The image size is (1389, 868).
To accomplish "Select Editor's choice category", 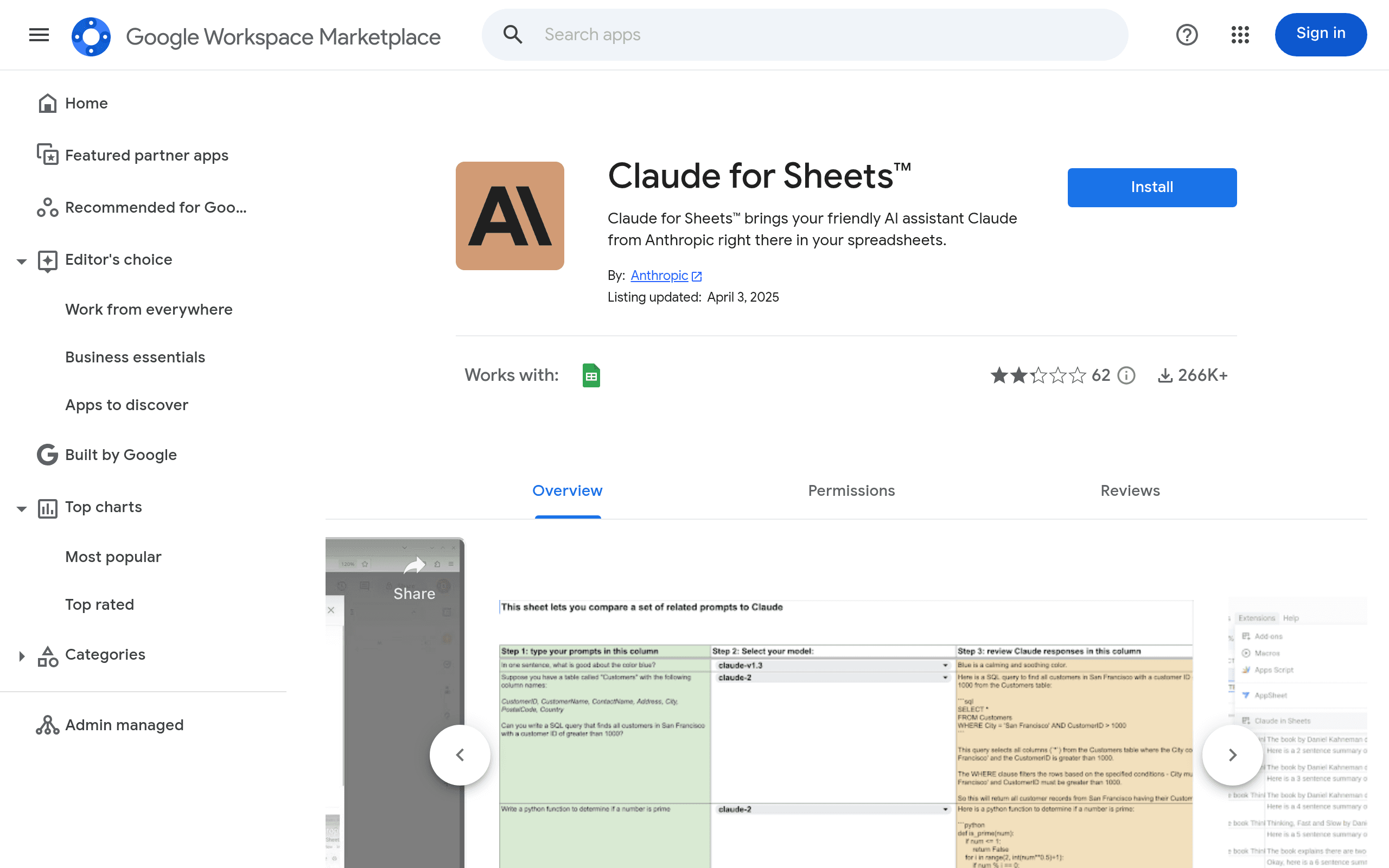I will coord(118,260).
